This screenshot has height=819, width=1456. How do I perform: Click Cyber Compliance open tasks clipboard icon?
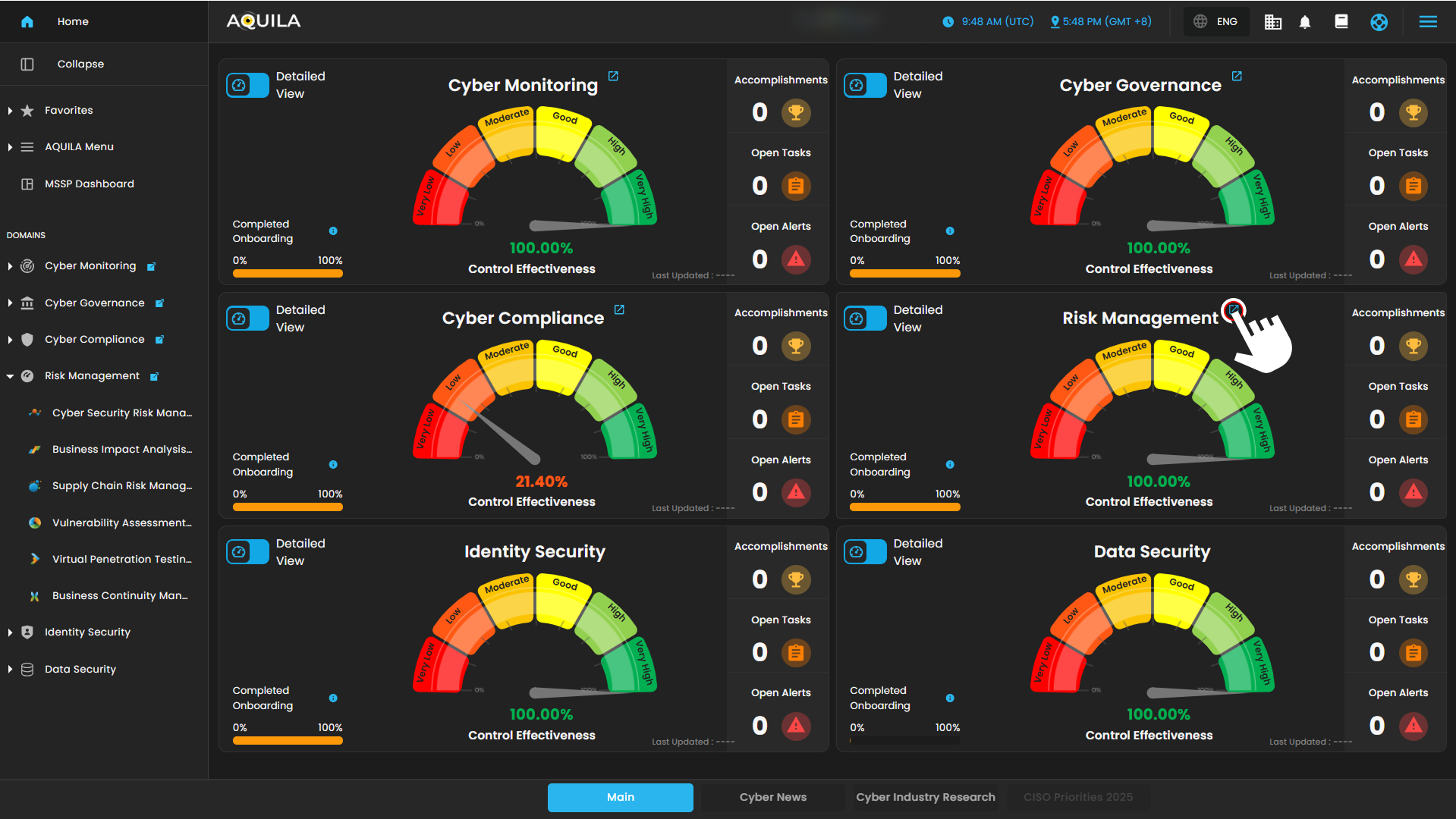pyautogui.click(x=795, y=419)
